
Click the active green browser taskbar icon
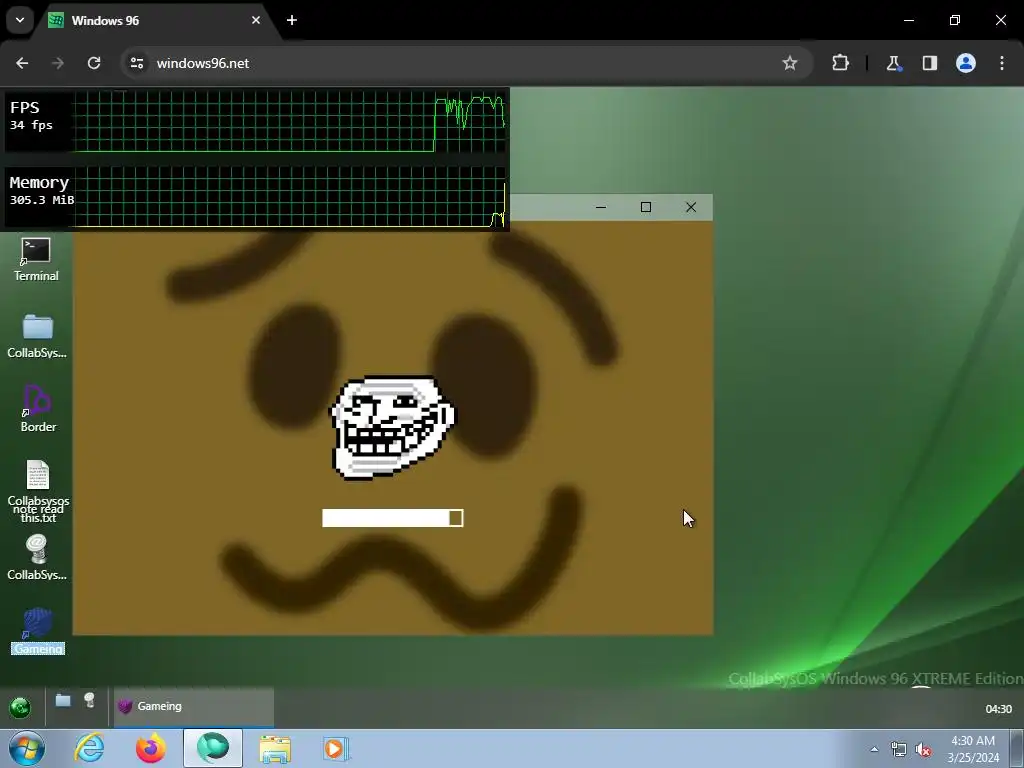click(x=213, y=748)
